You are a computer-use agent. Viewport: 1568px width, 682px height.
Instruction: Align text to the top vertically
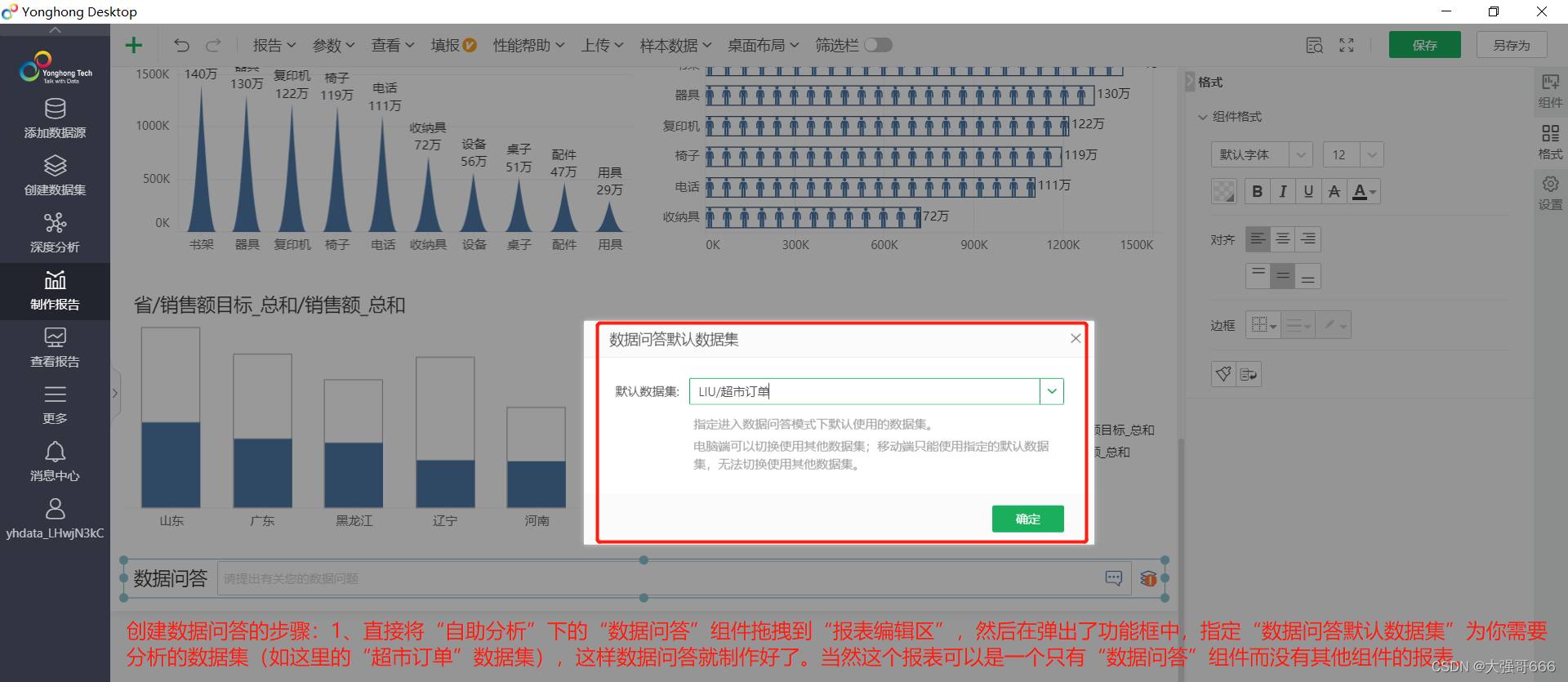tap(1258, 276)
